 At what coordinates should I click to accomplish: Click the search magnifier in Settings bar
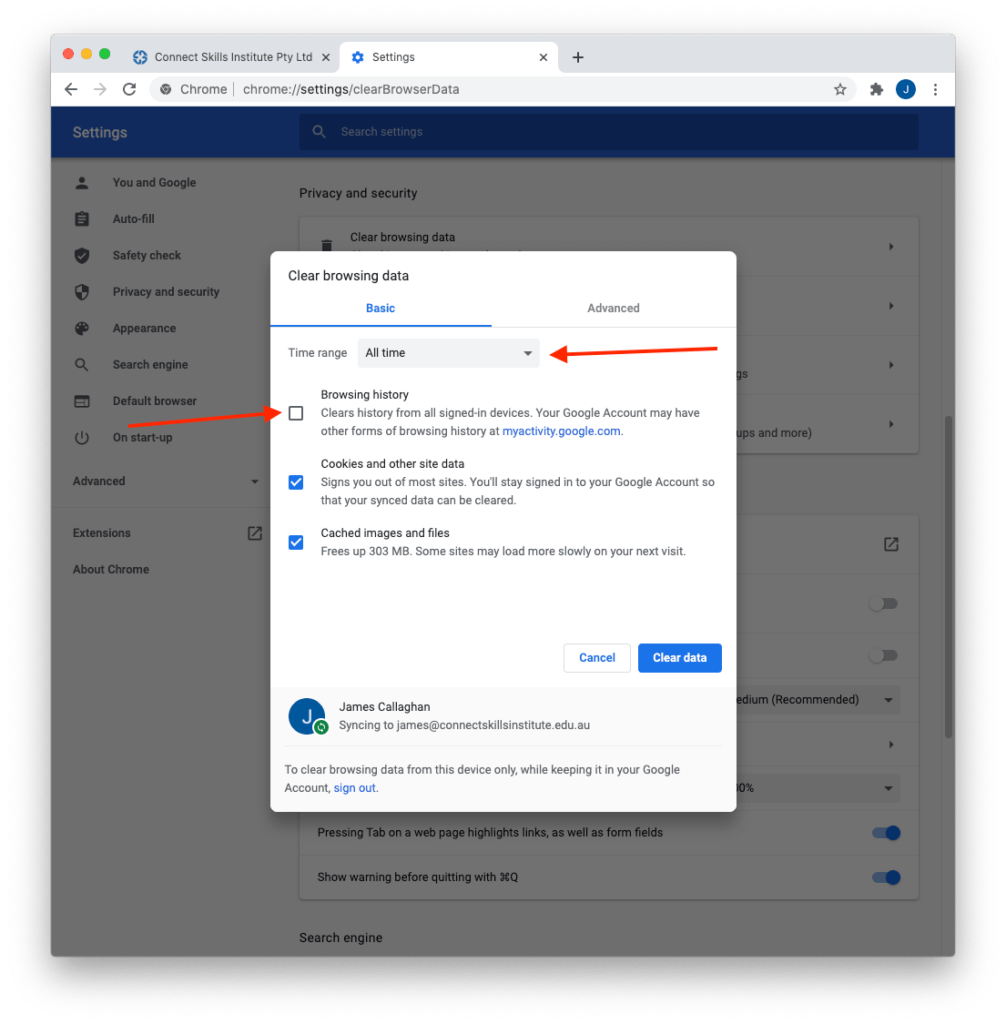tap(319, 132)
